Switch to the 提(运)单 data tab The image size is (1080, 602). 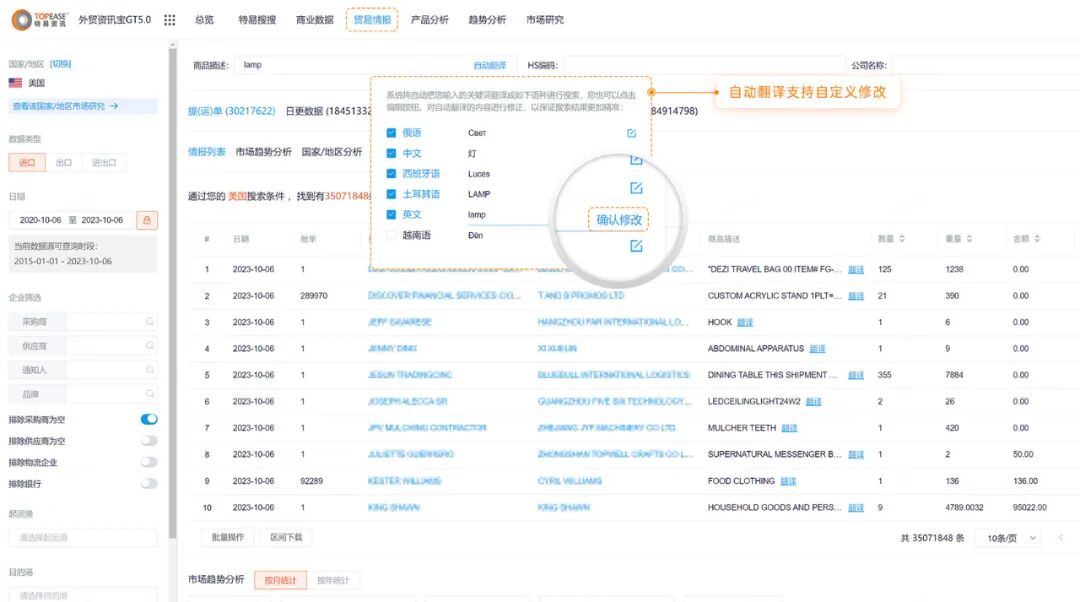coord(231,111)
